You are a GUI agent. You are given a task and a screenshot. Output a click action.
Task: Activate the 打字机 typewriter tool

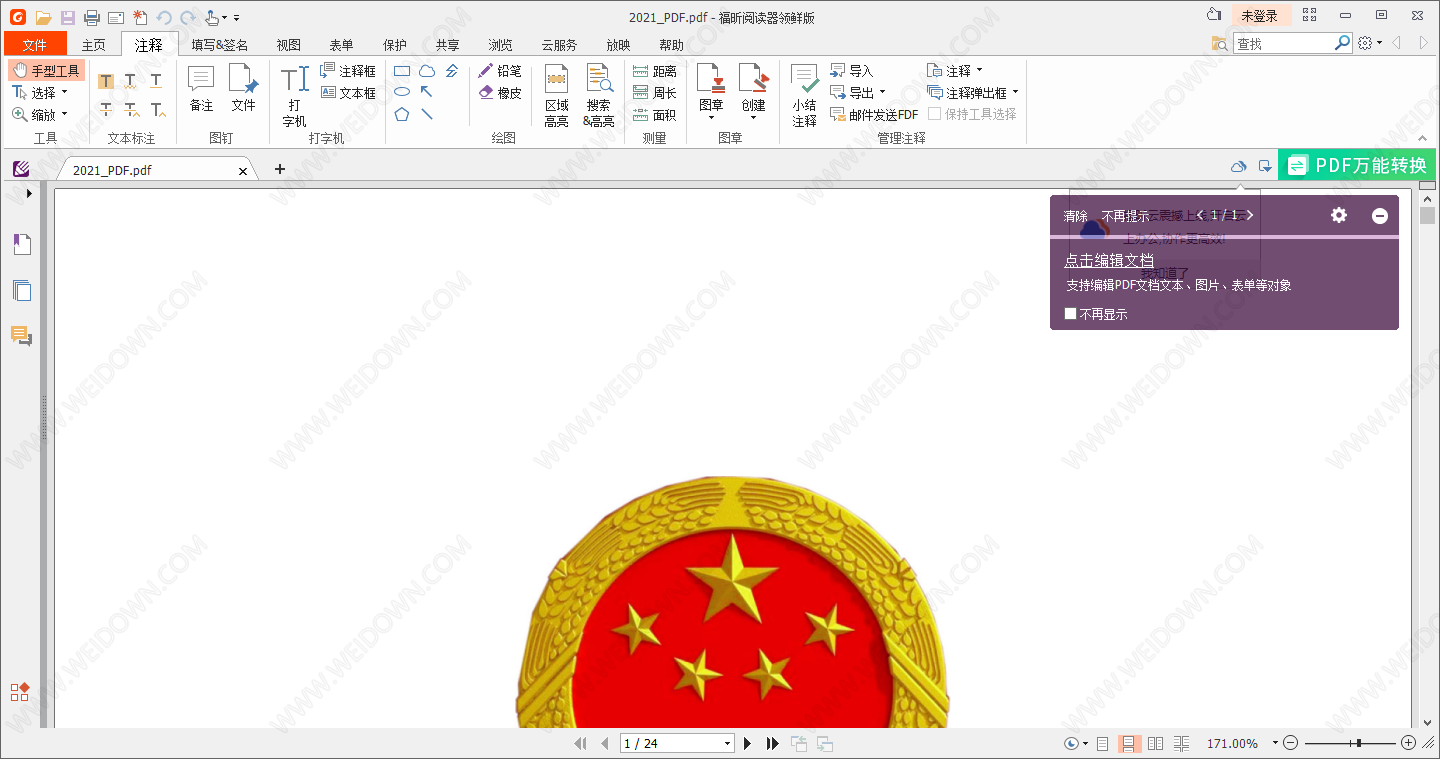coord(294,97)
